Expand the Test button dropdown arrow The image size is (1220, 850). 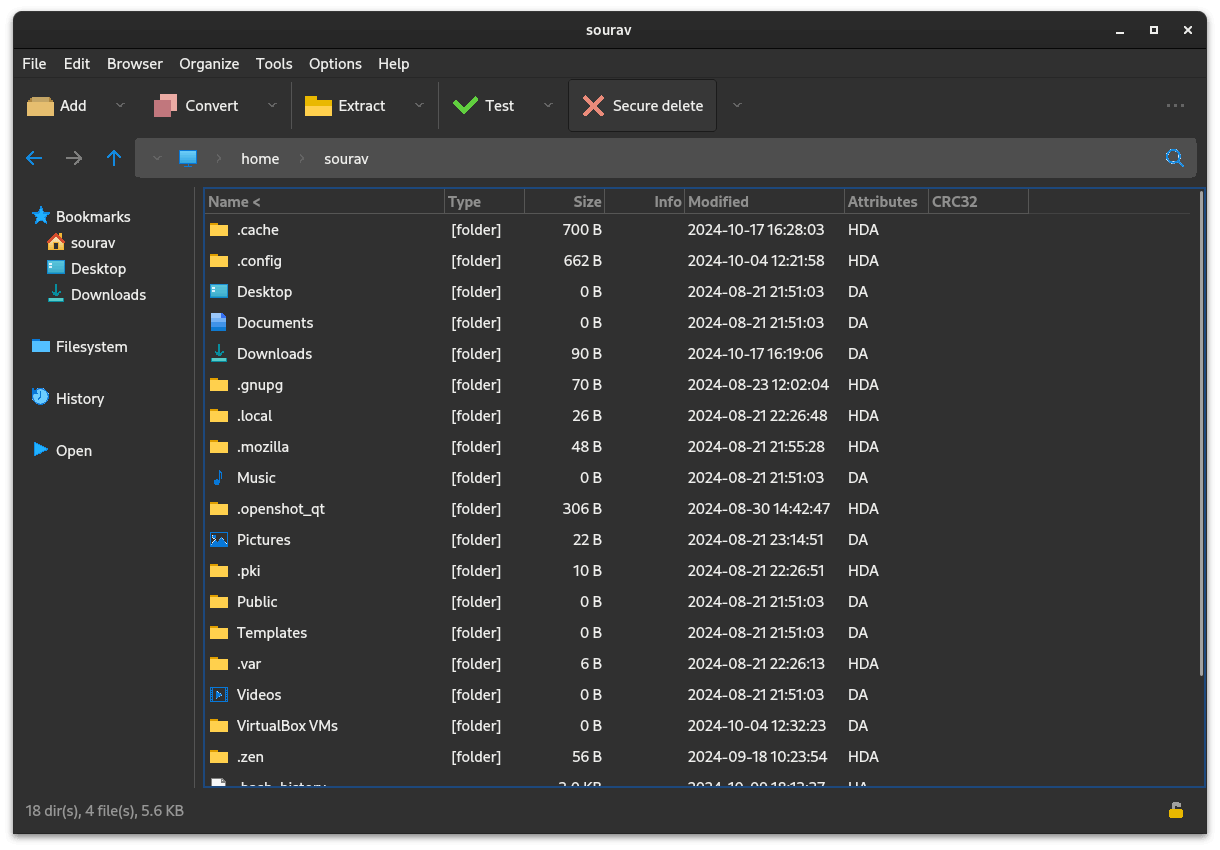547,105
